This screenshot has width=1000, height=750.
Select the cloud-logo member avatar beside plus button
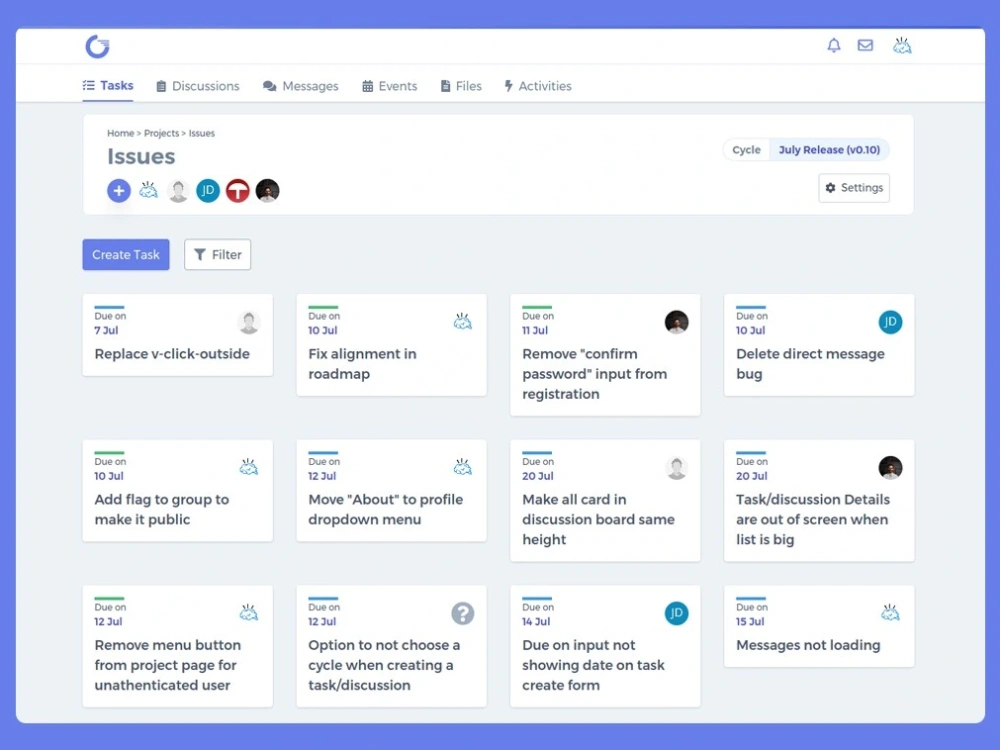pos(149,190)
